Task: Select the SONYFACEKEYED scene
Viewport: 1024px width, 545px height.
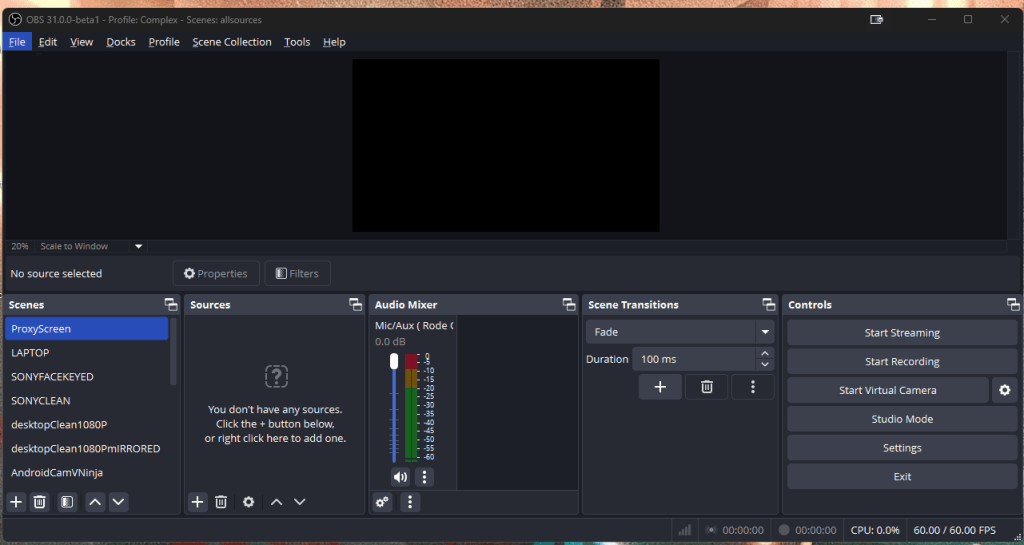Action: [x=86, y=377]
